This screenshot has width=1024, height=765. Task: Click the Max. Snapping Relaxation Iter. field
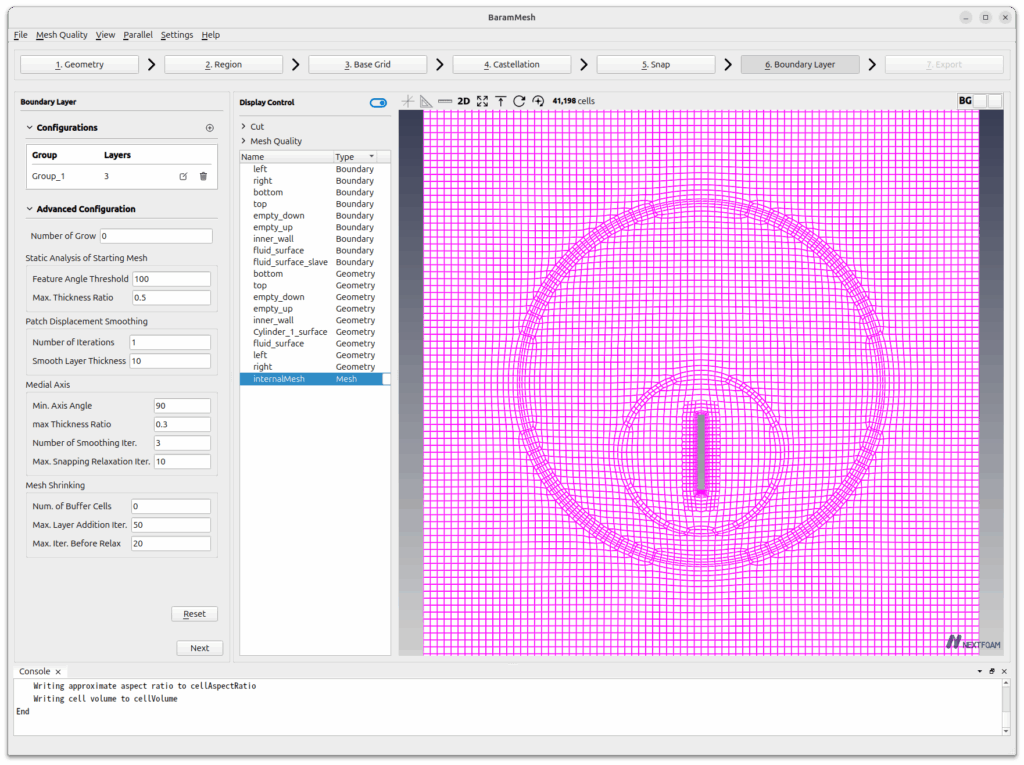(182, 462)
